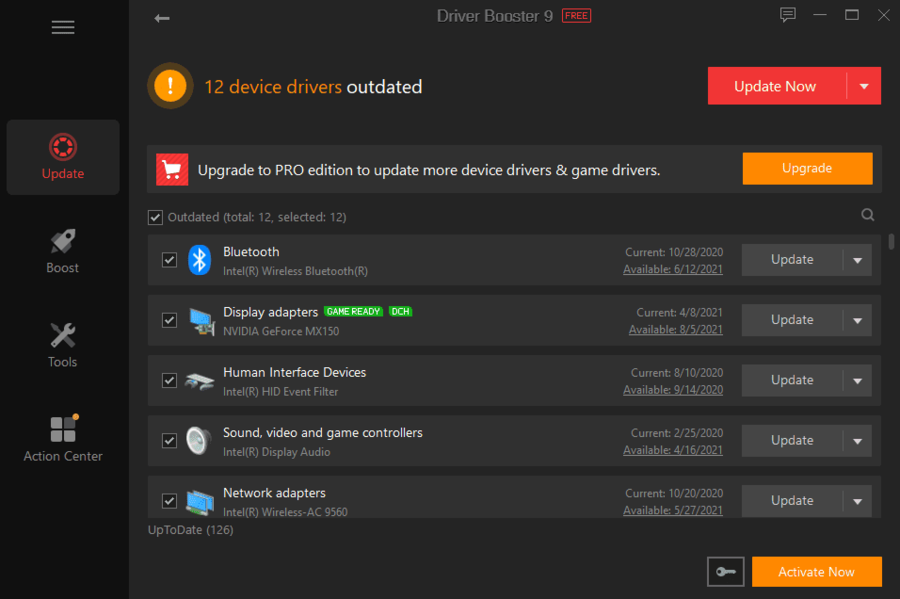Click the red Update Now button
This screenshot has width=900, height=599.
pos(777,86)
